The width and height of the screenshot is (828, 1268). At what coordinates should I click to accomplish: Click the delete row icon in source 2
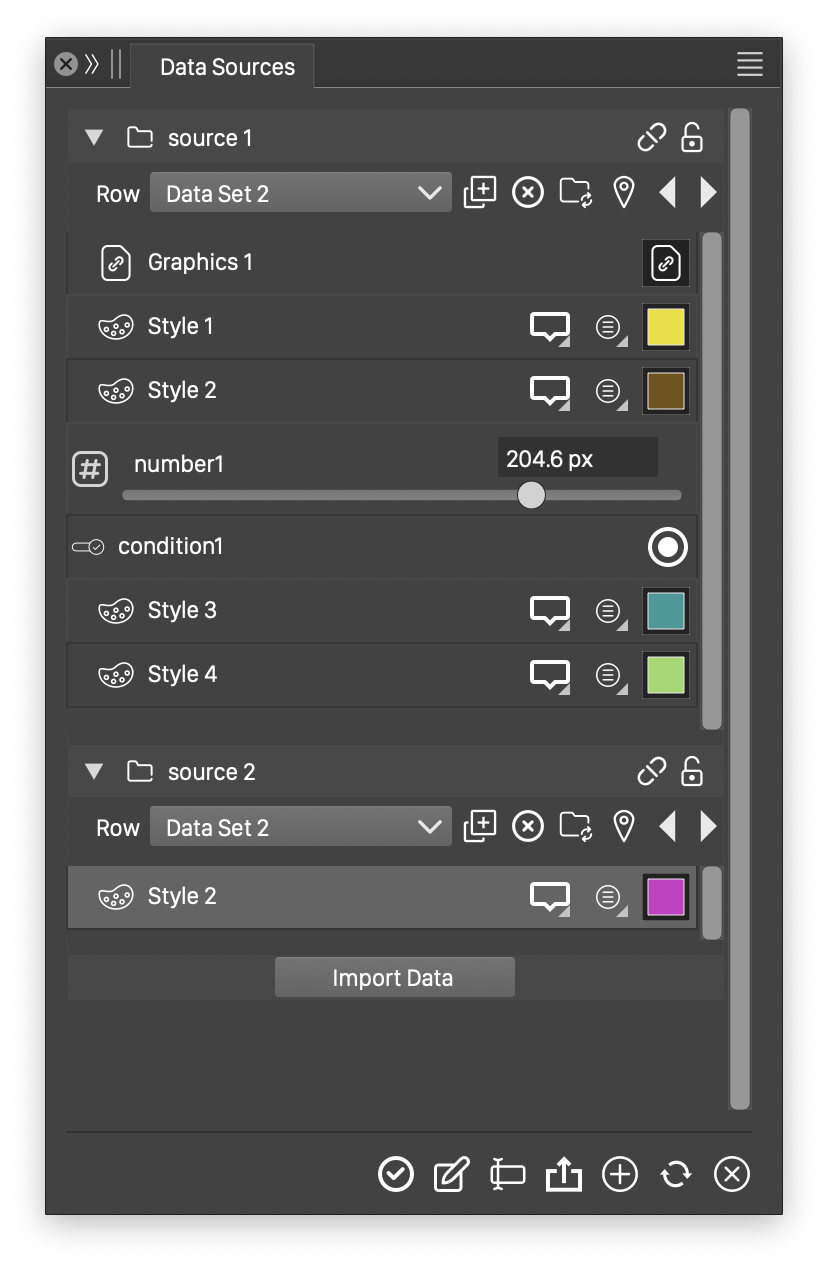[x=528, y=826]
